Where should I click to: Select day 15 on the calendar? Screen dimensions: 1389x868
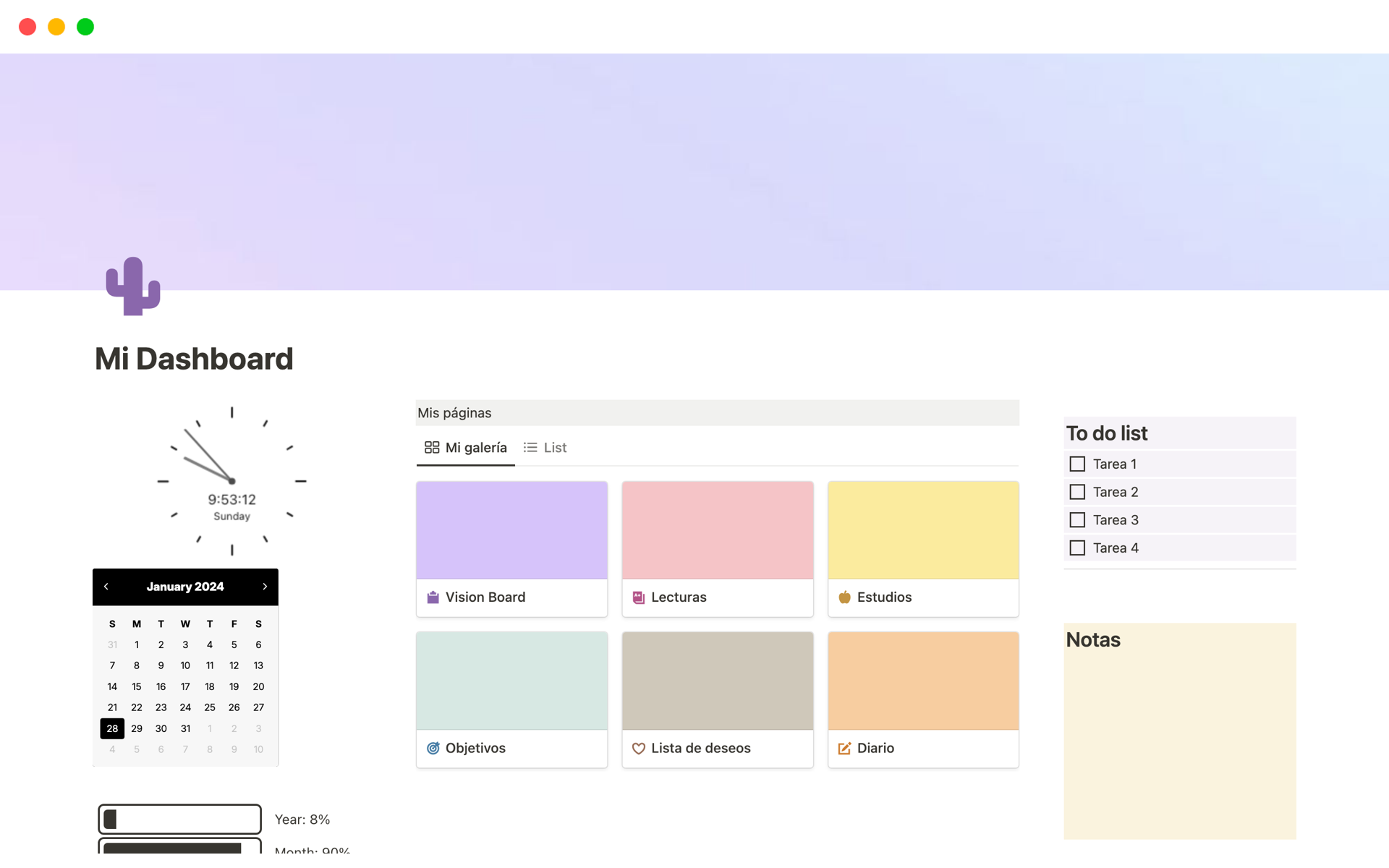(x=137, y=686)
